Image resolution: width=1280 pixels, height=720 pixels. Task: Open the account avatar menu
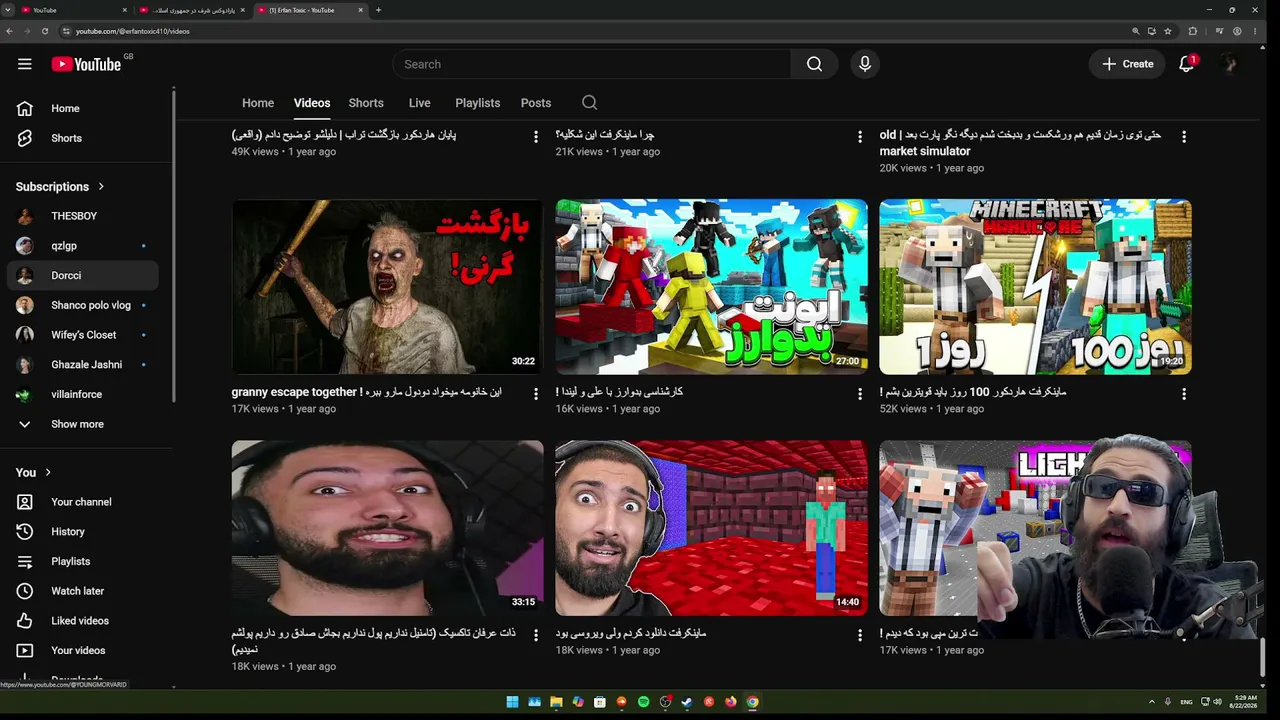point(1230,64)
